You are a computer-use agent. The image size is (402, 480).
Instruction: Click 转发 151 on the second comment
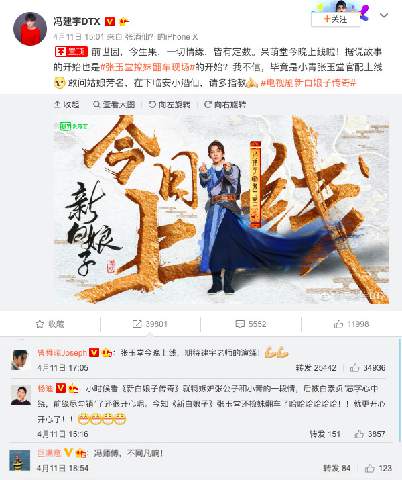point(325,434)
